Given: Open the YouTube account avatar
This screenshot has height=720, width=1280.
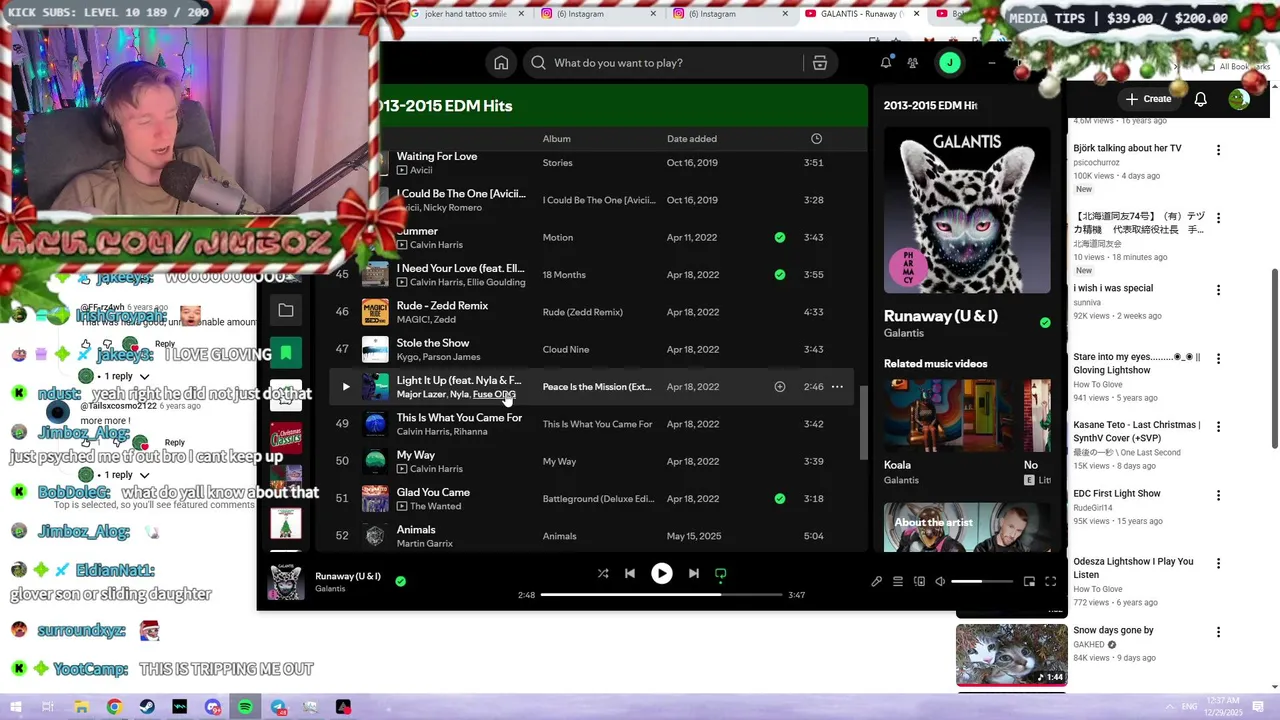Looking at the screenshot, I should (x=1239, y=99).
